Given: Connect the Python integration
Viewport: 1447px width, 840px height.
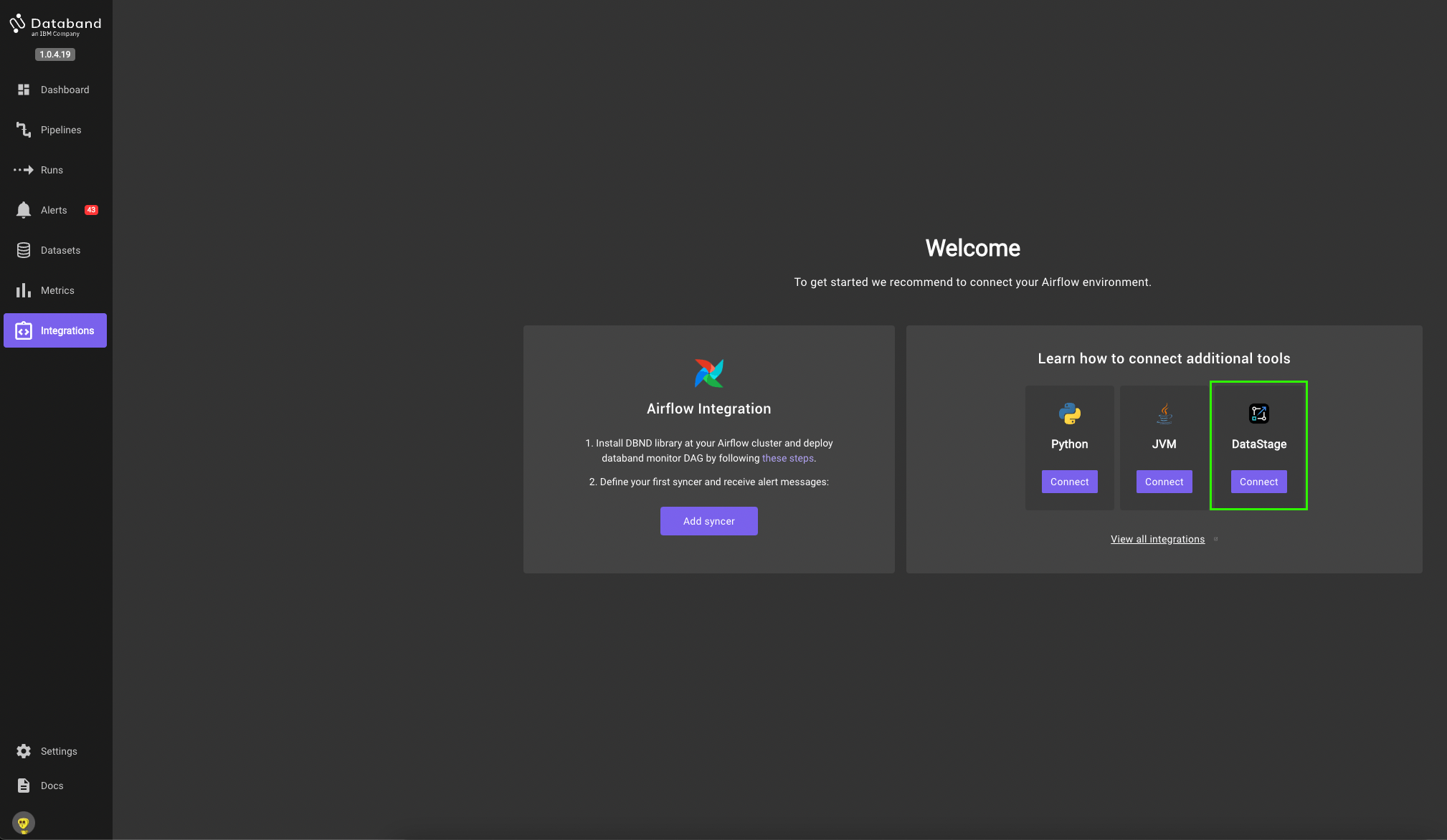Looking at the screenshot, I should 1069,482.
